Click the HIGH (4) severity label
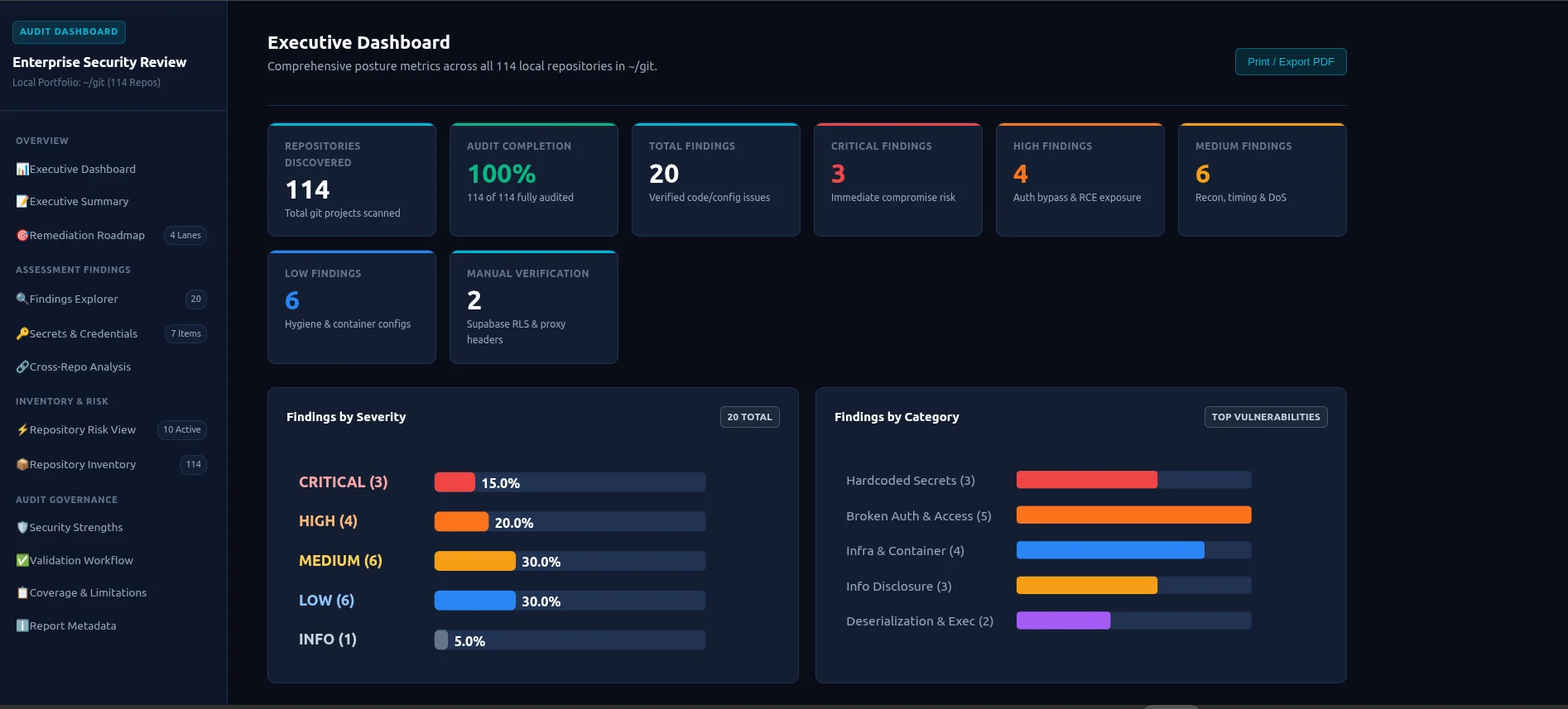This screenshot has width=1568, height=709. click(x=328, y=521)
